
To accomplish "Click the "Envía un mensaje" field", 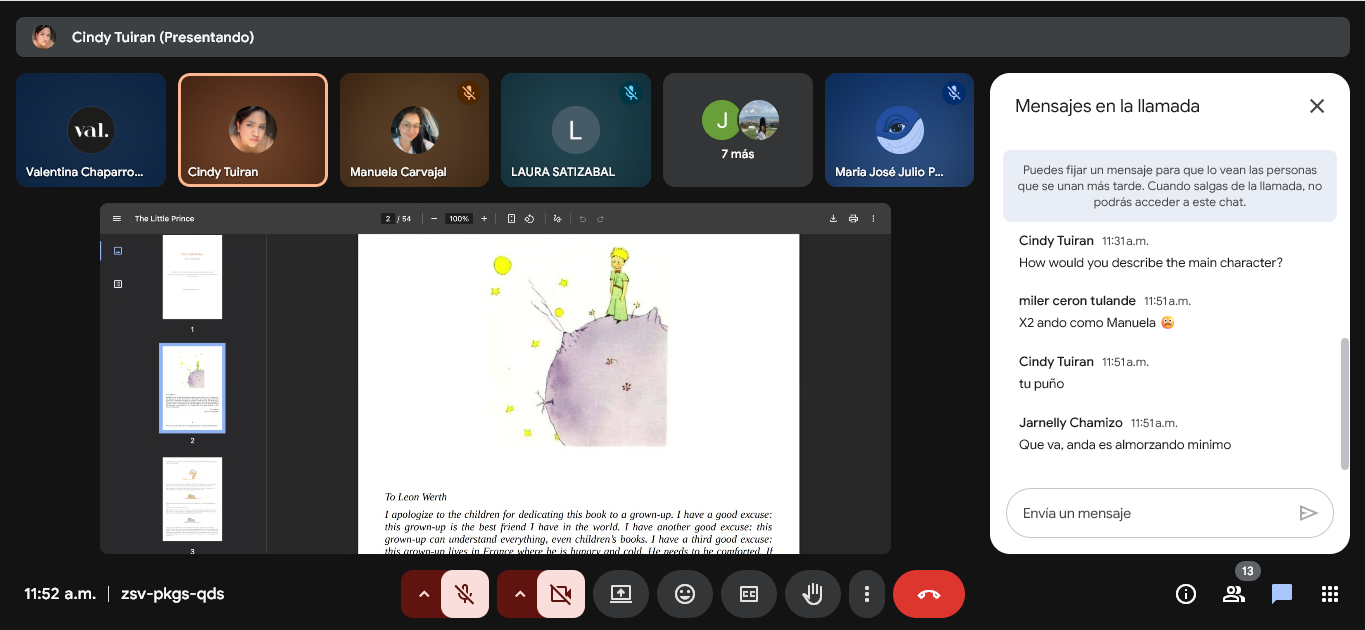I will click(x=1150, y=513).
